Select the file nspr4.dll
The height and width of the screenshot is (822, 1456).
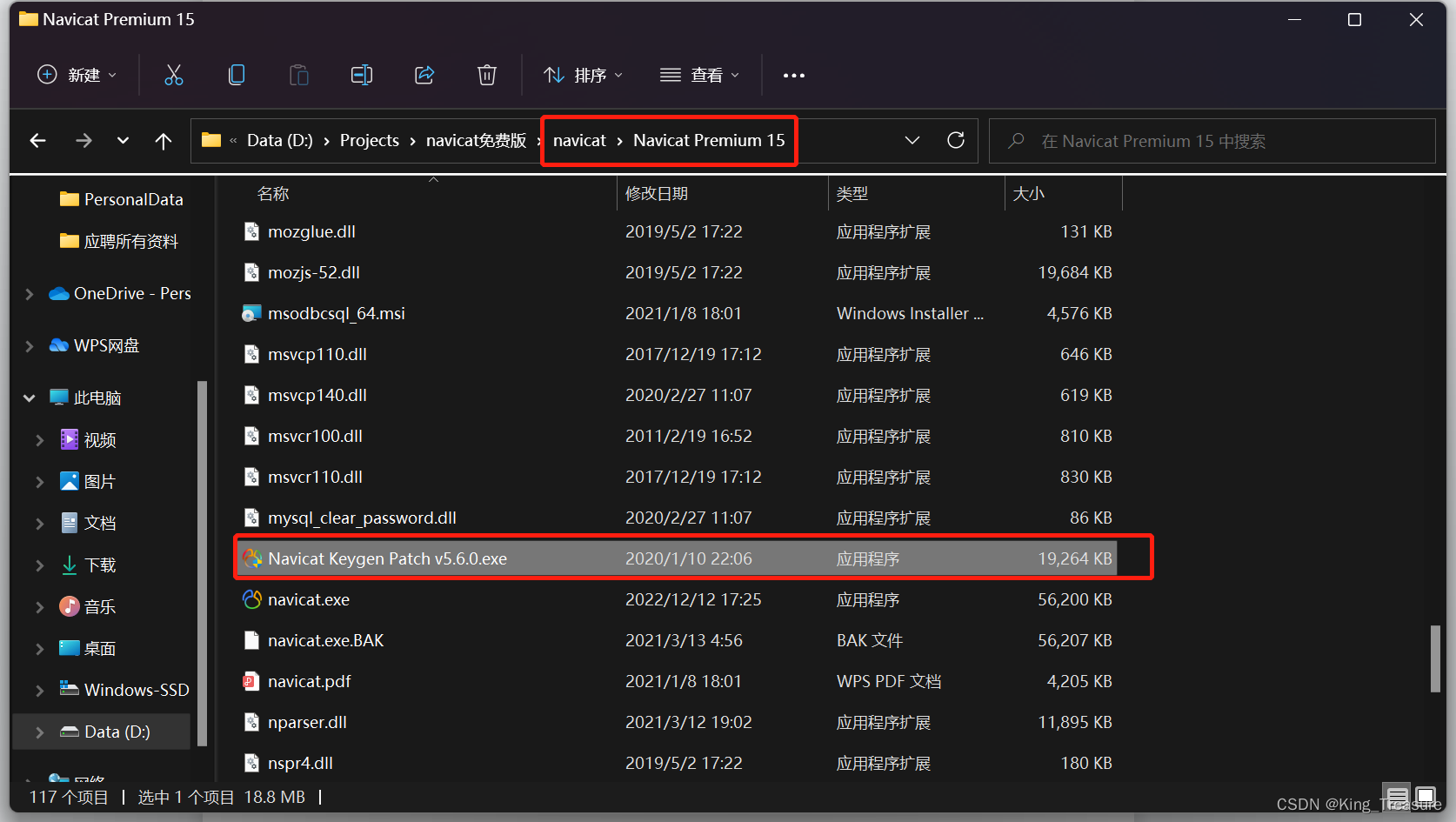click(x=300, y=763)
